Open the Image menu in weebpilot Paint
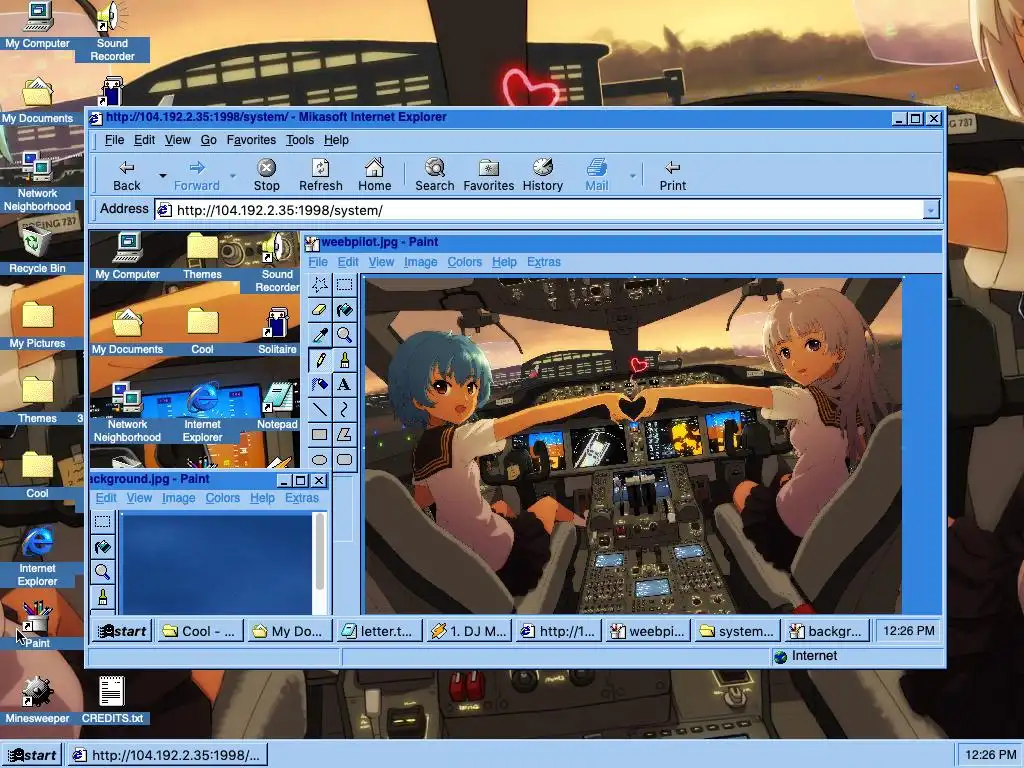 coord(421,262)
